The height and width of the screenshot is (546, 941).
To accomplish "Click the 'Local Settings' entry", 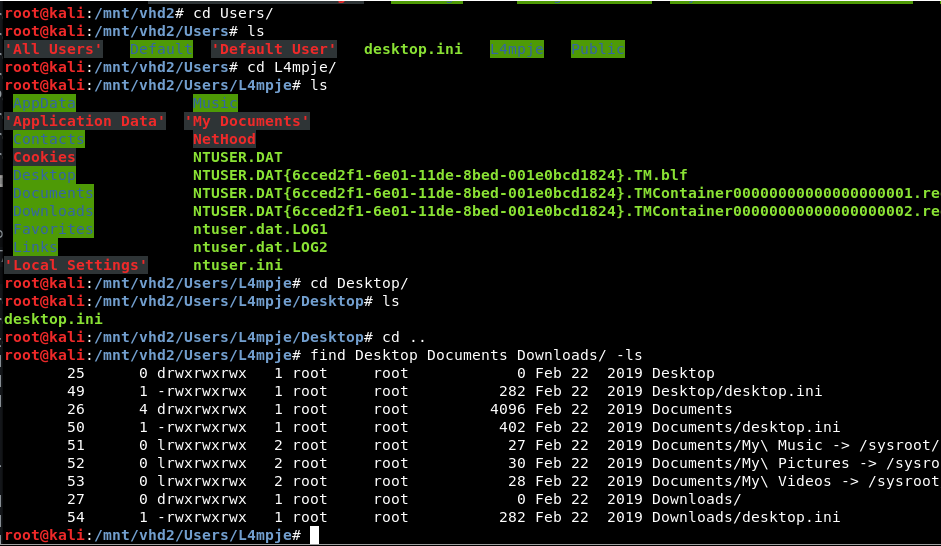I will 76,265.
